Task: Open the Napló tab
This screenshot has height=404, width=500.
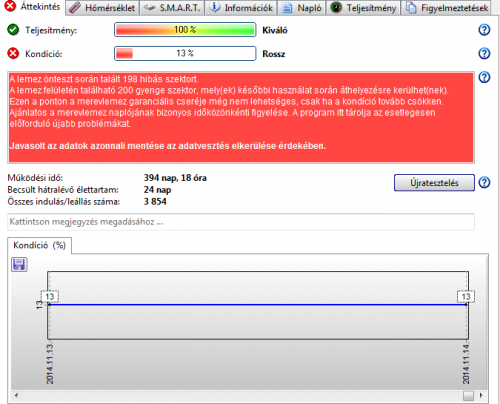Action: coord(302,8)
